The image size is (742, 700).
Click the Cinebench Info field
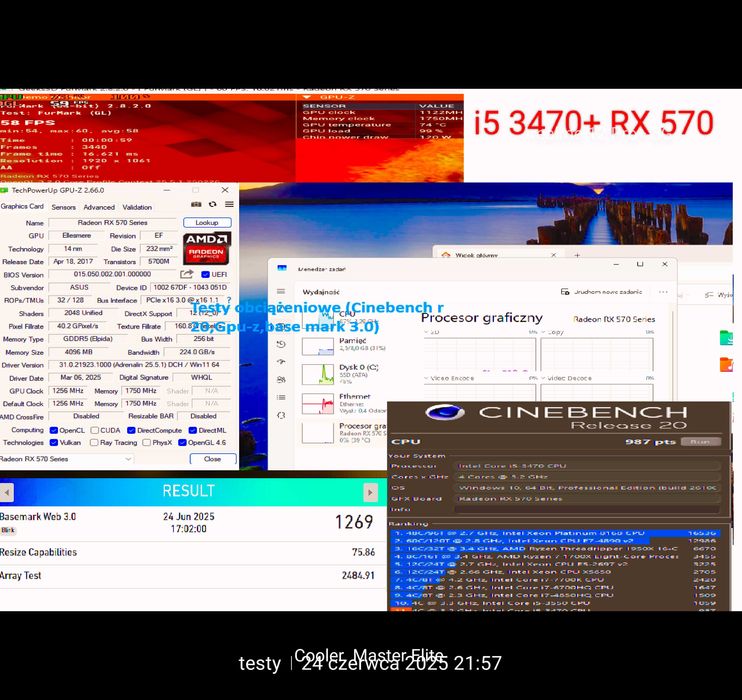(587, 509)
